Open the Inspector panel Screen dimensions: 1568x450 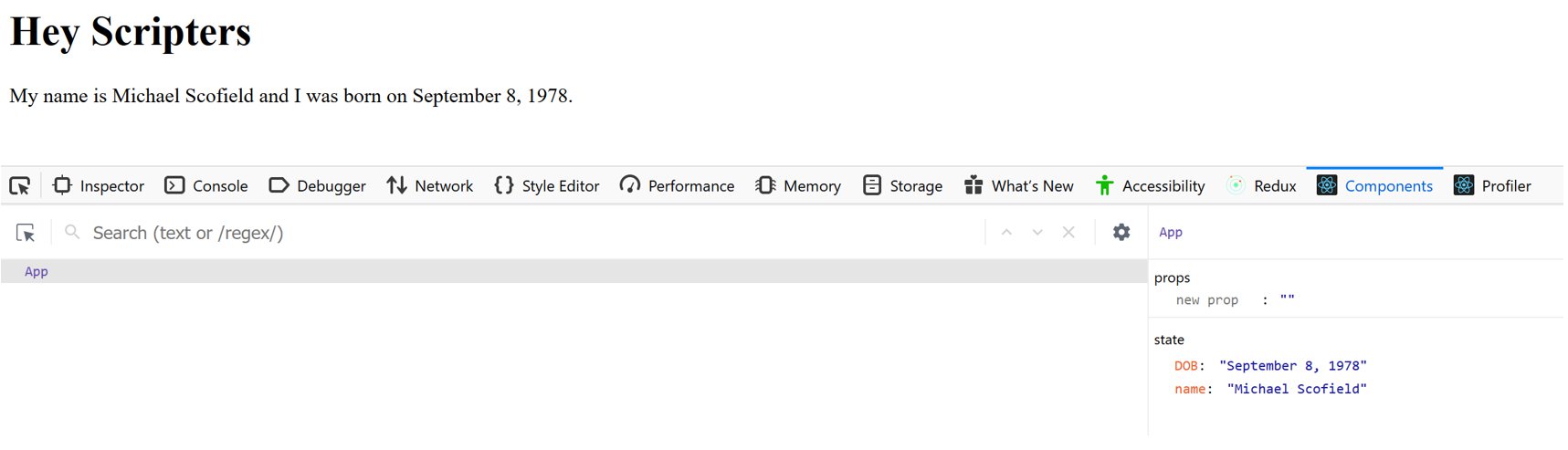[x=99, y=186]
